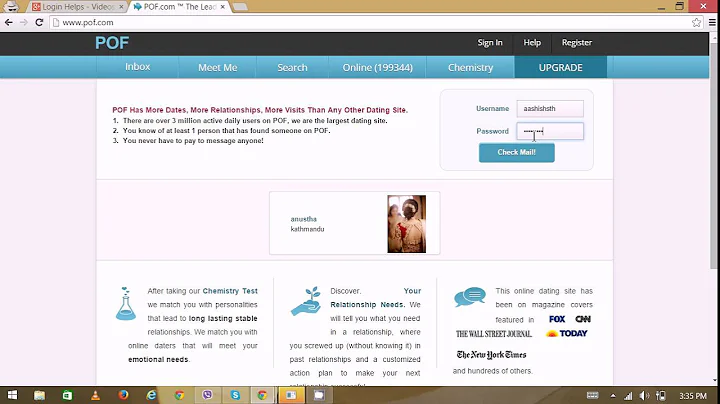Click the kathmandu location text
This screenshot has width=720, height=404.
pos(307,229)
